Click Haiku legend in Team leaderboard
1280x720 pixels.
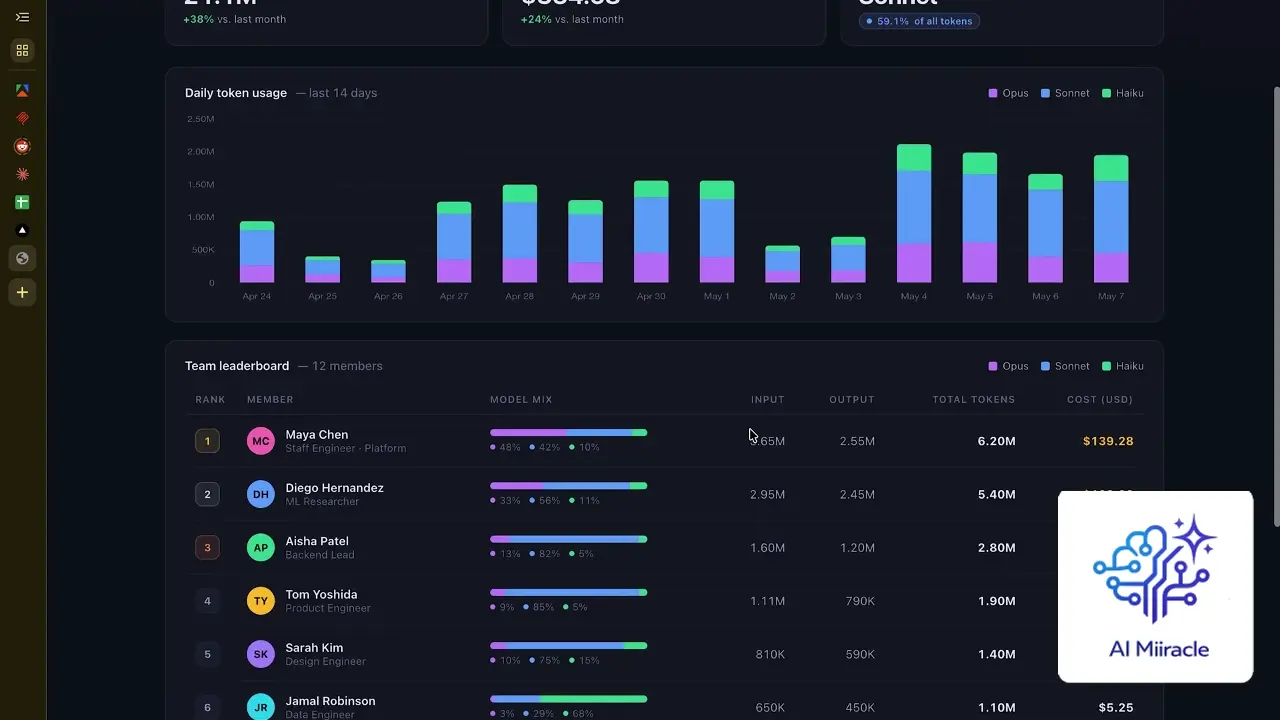pyautogui.click(x=1123, y=366)
